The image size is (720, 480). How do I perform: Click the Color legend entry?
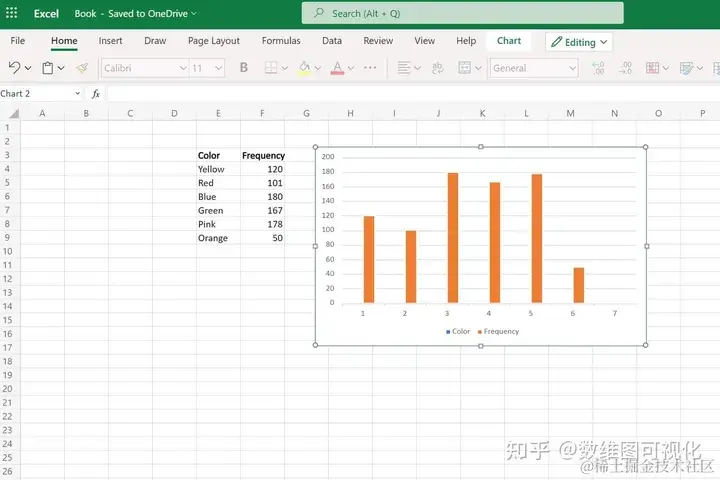(x=458, y=331)
